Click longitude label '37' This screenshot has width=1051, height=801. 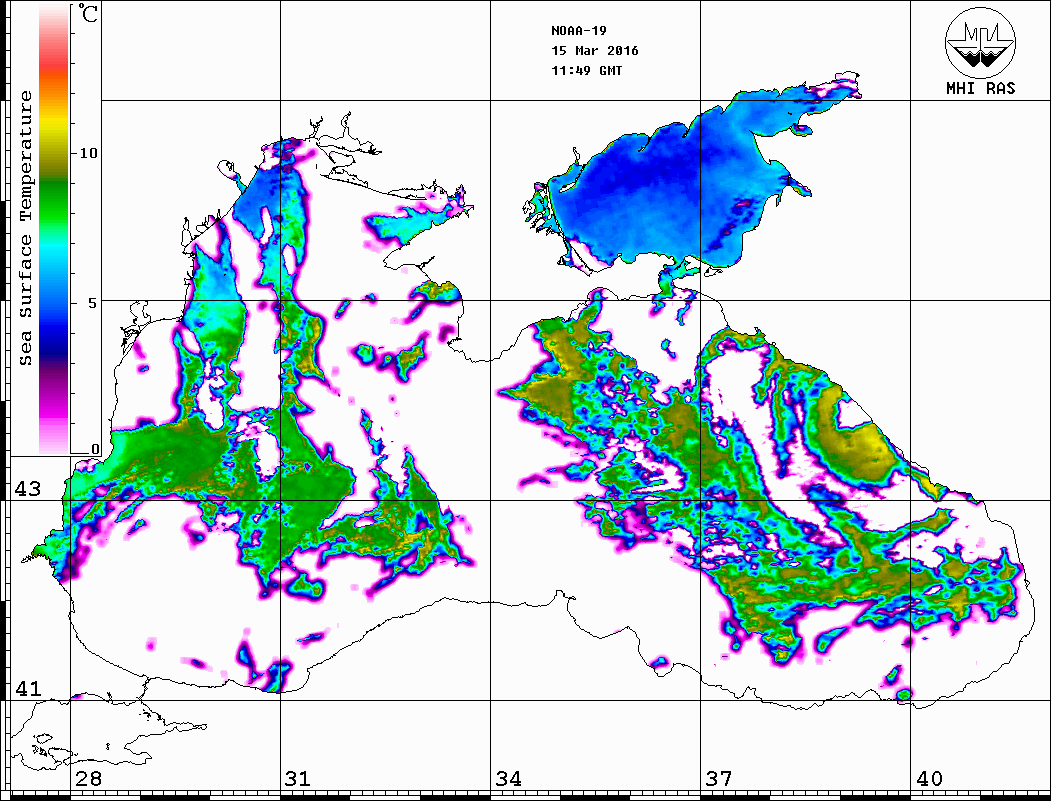[719, 779]
